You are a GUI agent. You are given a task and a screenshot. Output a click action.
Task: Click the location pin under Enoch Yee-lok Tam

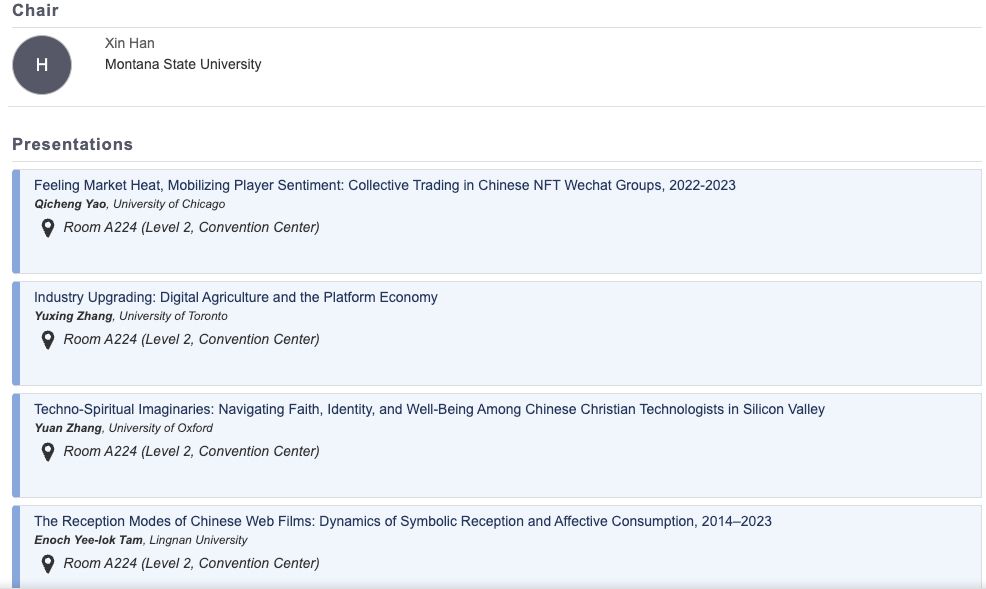(48, 563)
